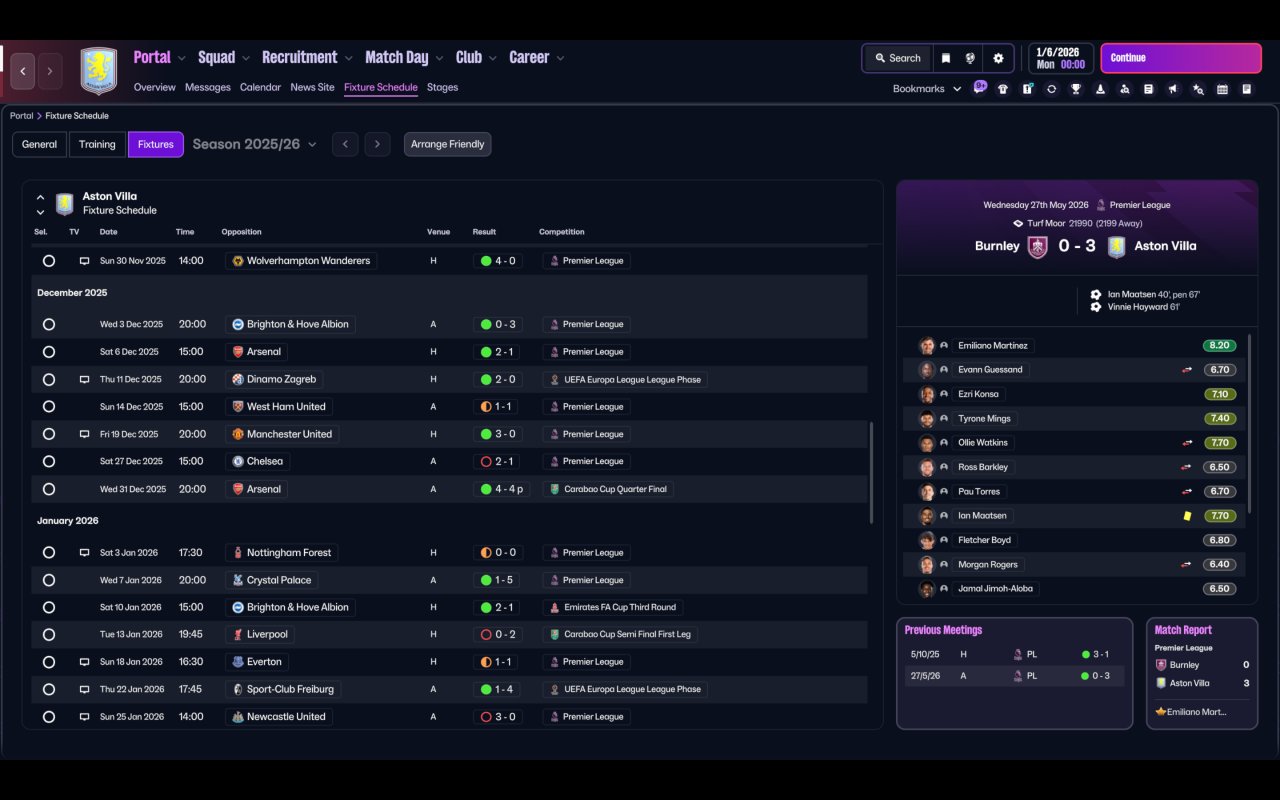Open the Portal breadcrumb link

(x=22, y=116)
